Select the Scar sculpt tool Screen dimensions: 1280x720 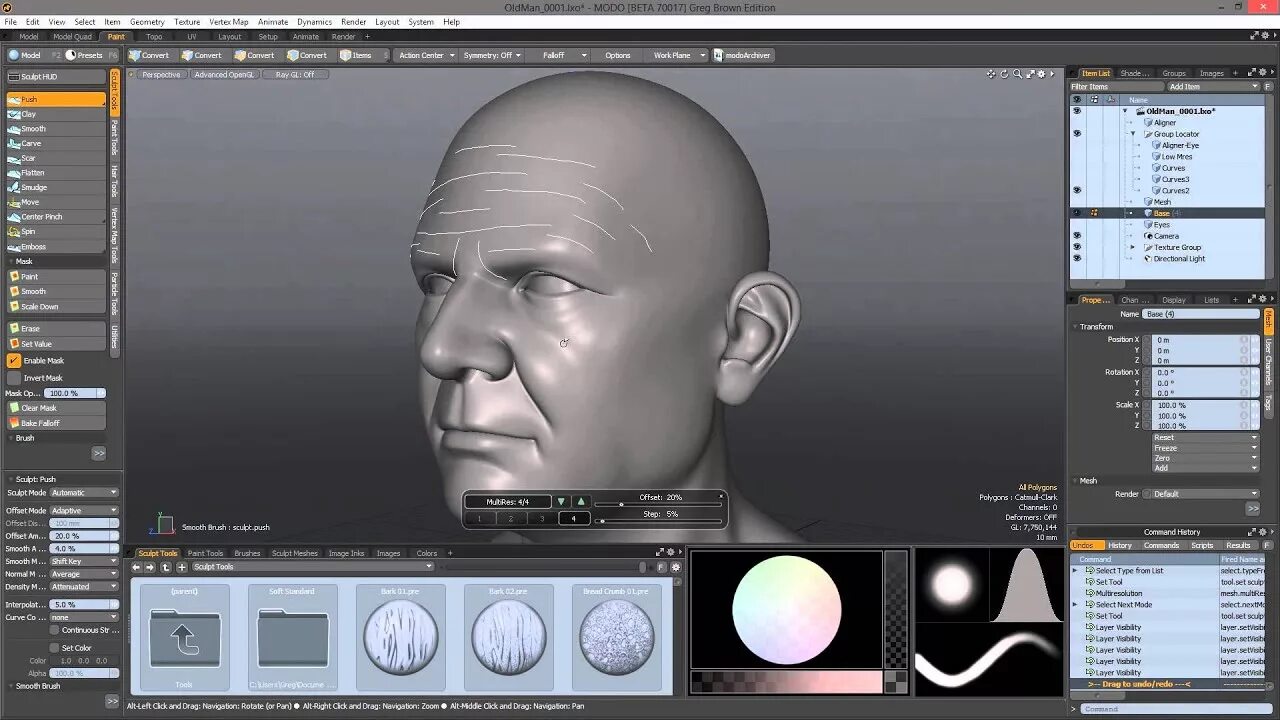[56, 158]
